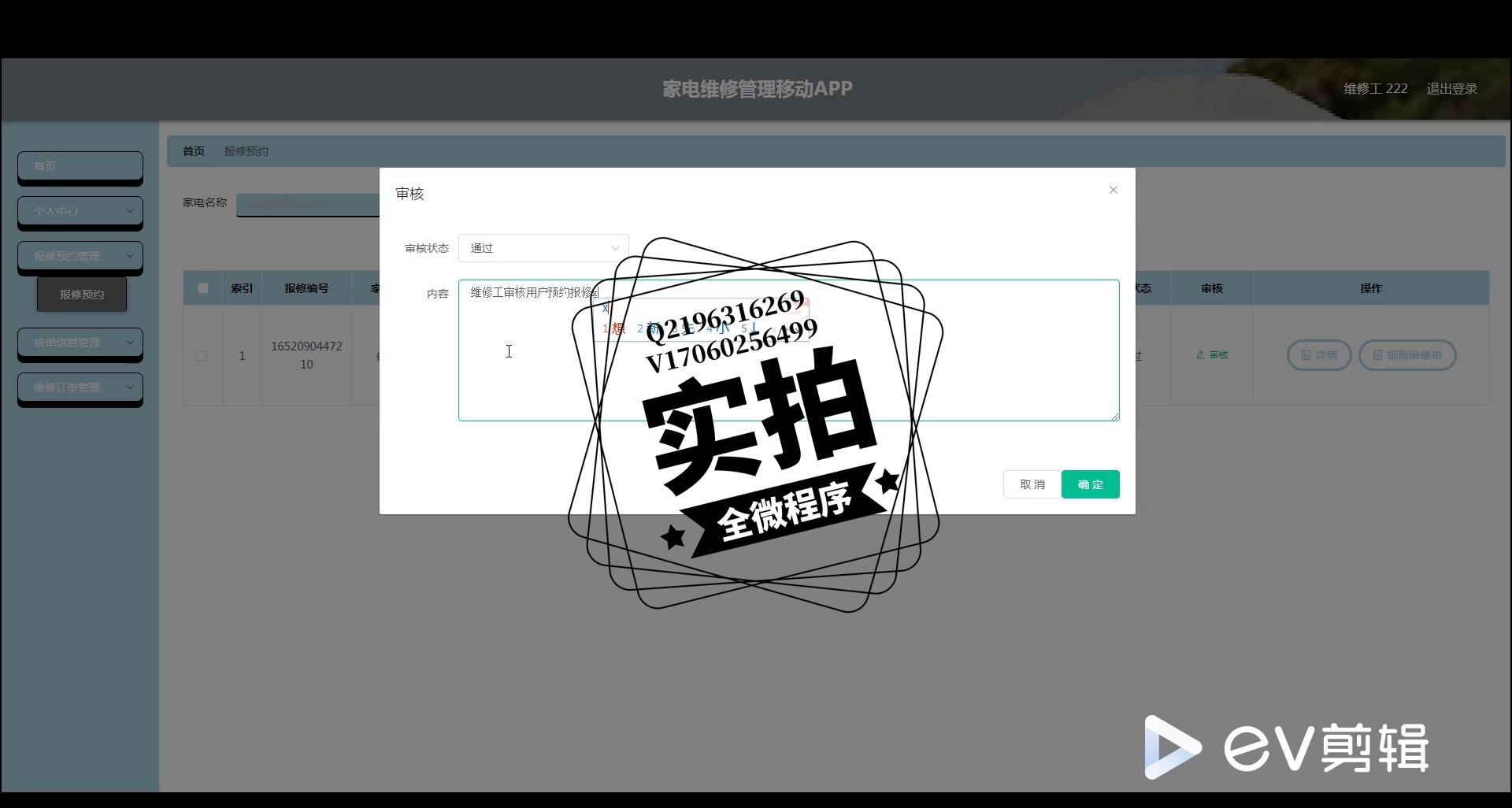The width and height of the screenshot is (1512, 808).
Task: Expand the 个人中心 sidebar menu
Action: click(x=80, y=211)
